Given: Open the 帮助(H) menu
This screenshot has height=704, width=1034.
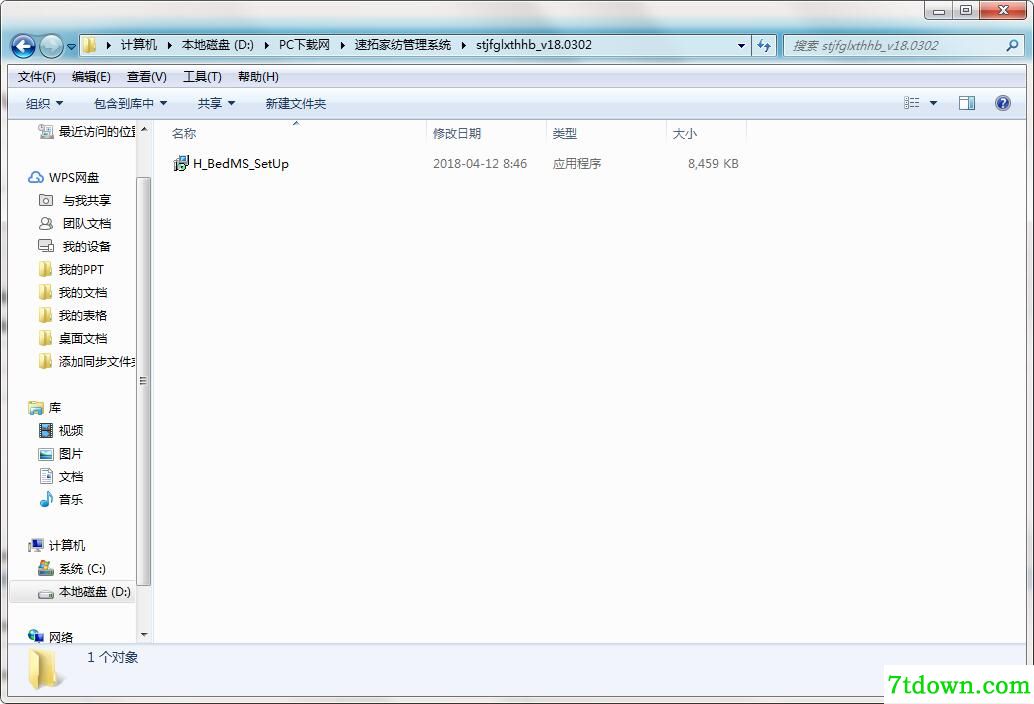Looking at the screenshot, I should (258, 76).
